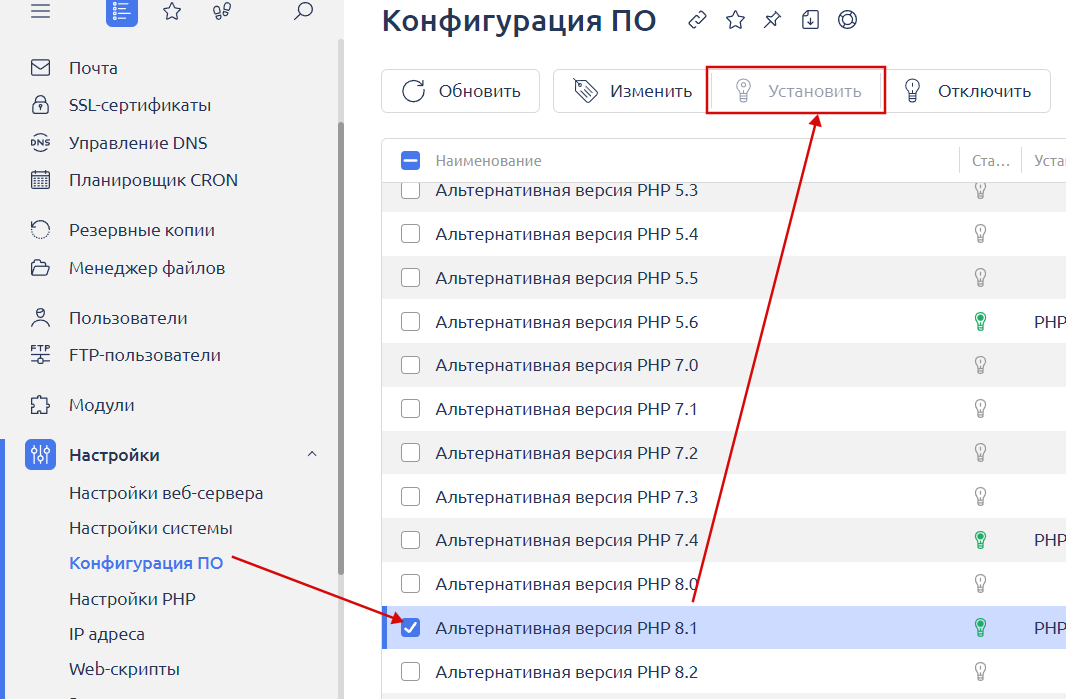
Task: Click the Изменить button
Action: (x=632, y=91)
